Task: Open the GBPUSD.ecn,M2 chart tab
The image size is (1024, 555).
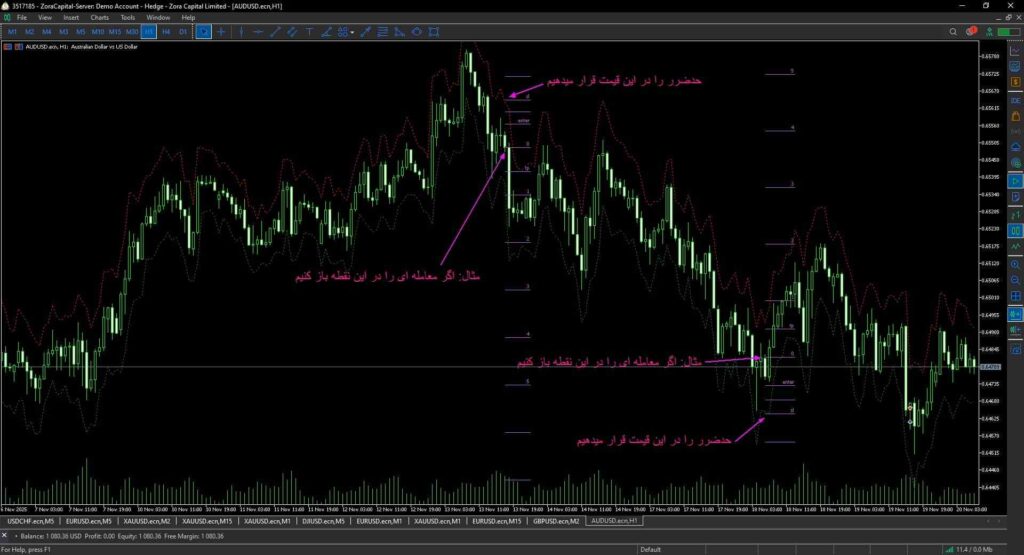Action: (x=556, y=521)
